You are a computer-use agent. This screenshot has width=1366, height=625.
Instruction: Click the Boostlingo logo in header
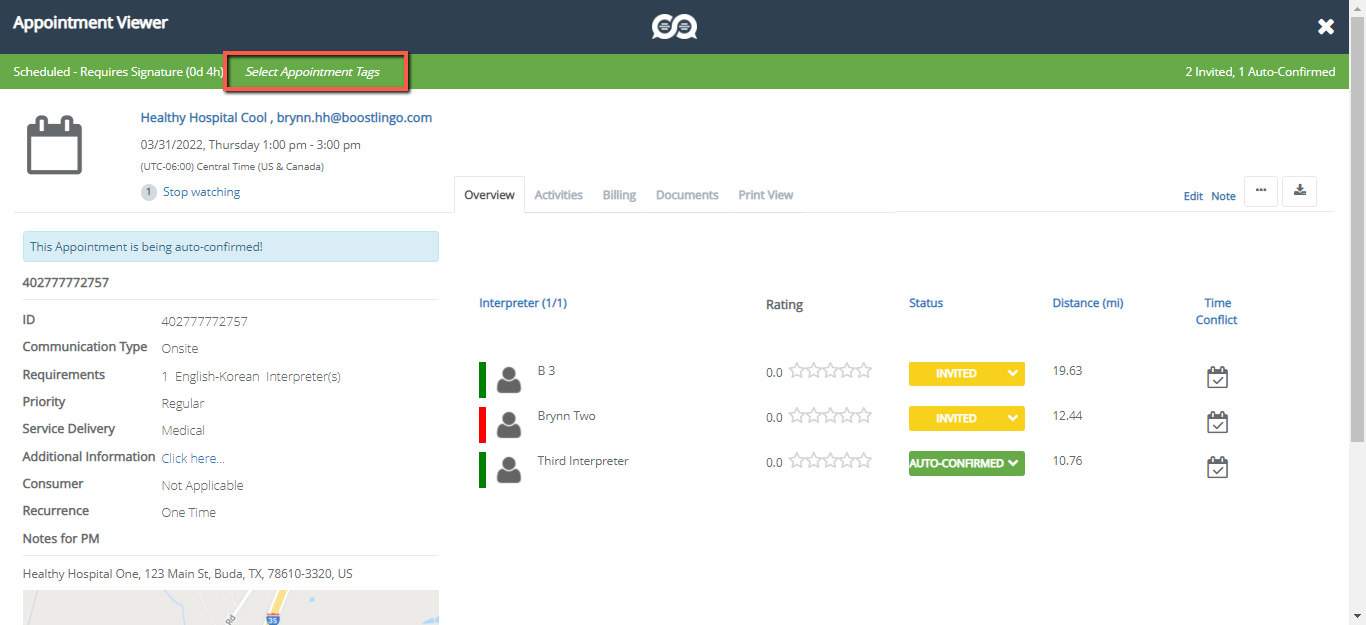[674, 27]
